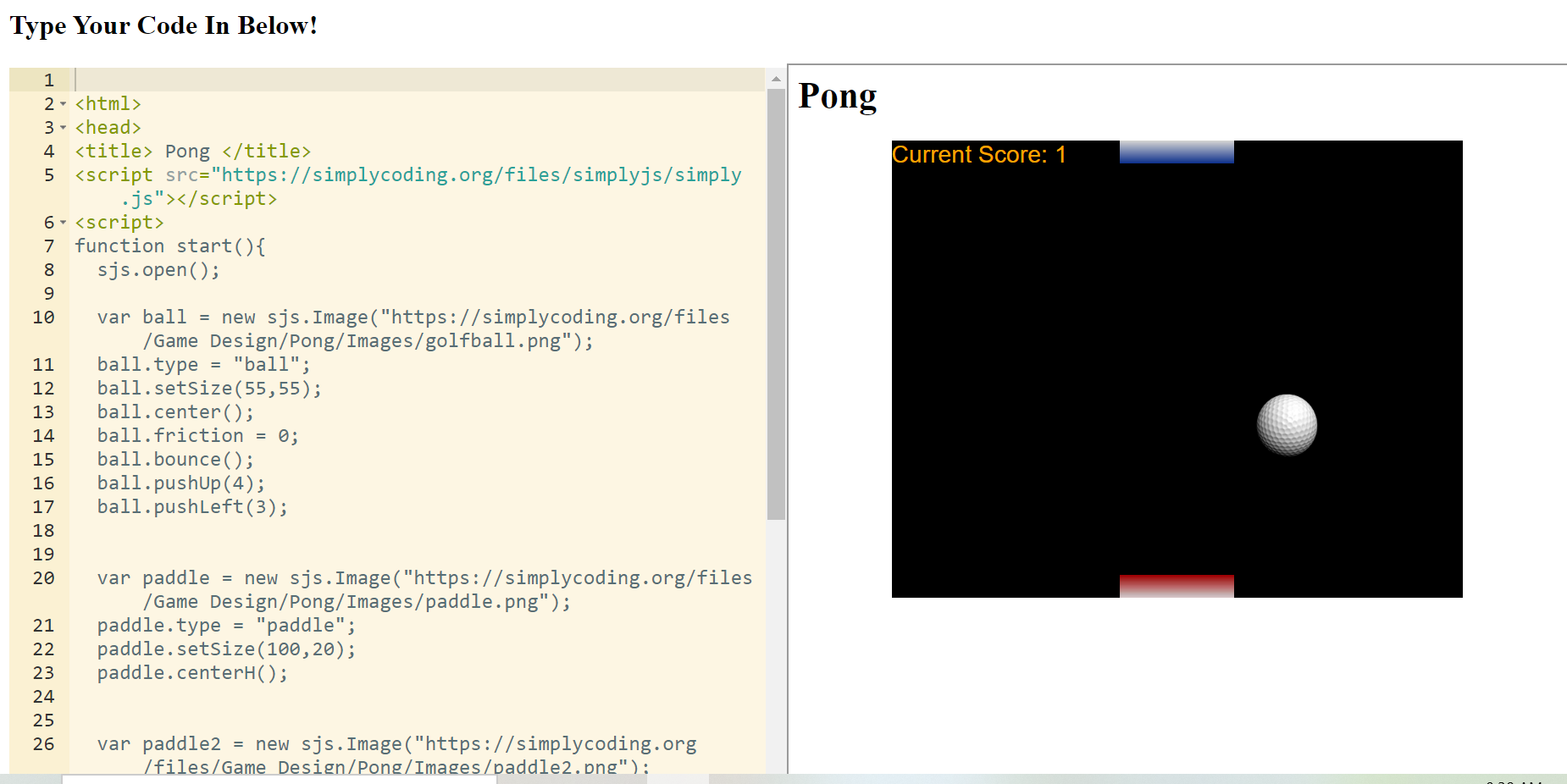The width and height of the screenshot is (1567, 784).
Task: Click the "Type Your Code In Below!" heading
Action: coord(163,25)
